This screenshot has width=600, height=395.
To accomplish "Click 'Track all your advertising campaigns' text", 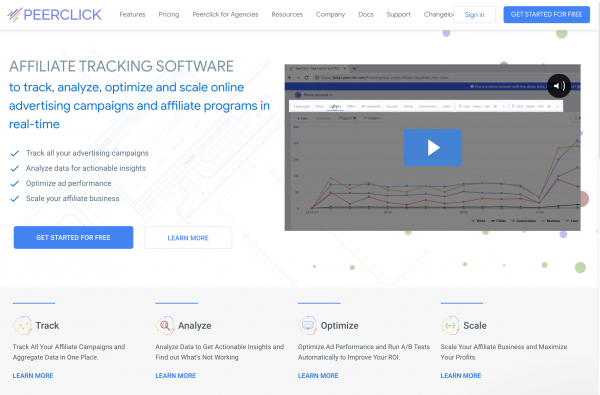I will click(87, 153).
